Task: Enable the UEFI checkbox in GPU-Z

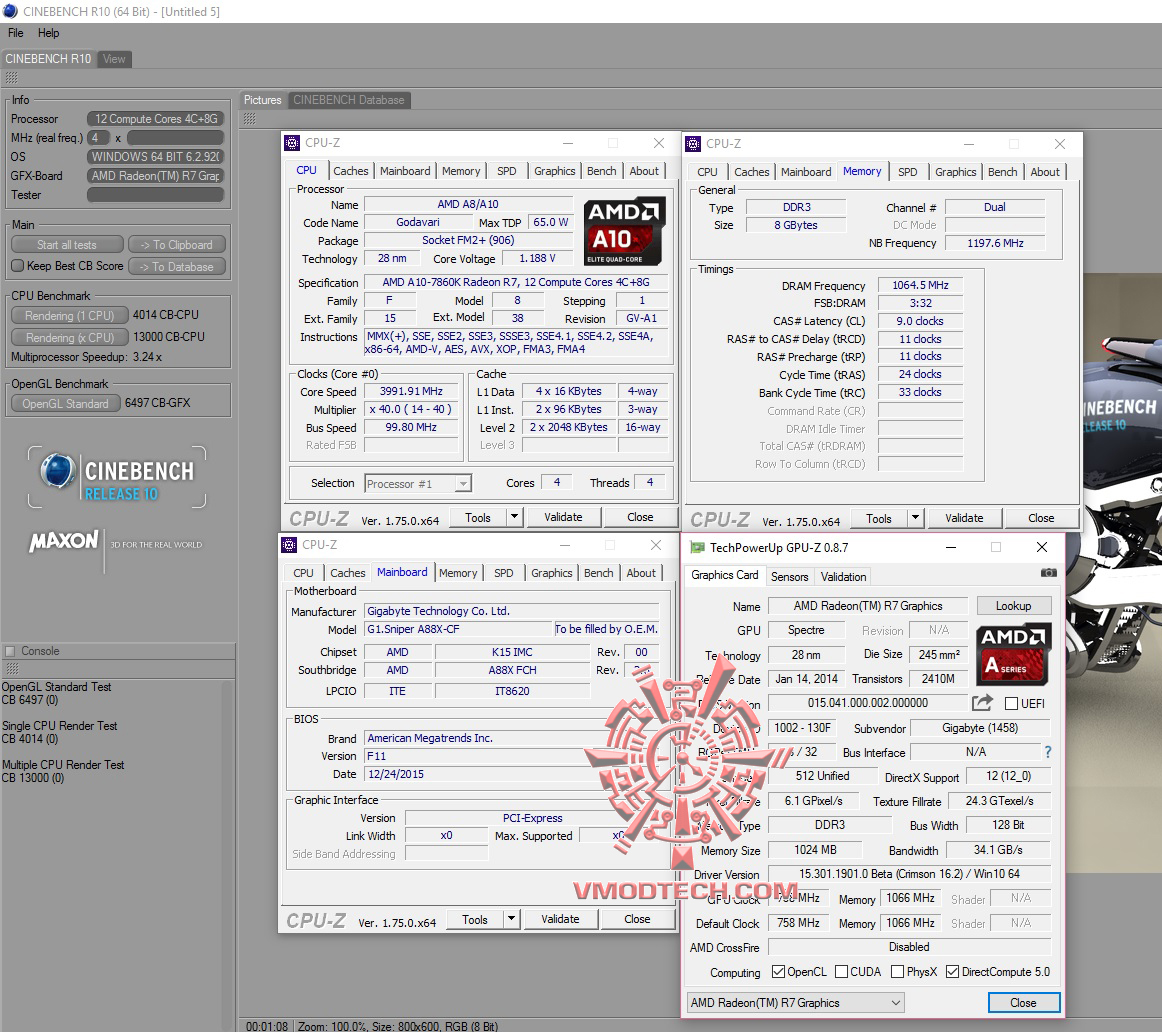Action: pos(1011,703)
